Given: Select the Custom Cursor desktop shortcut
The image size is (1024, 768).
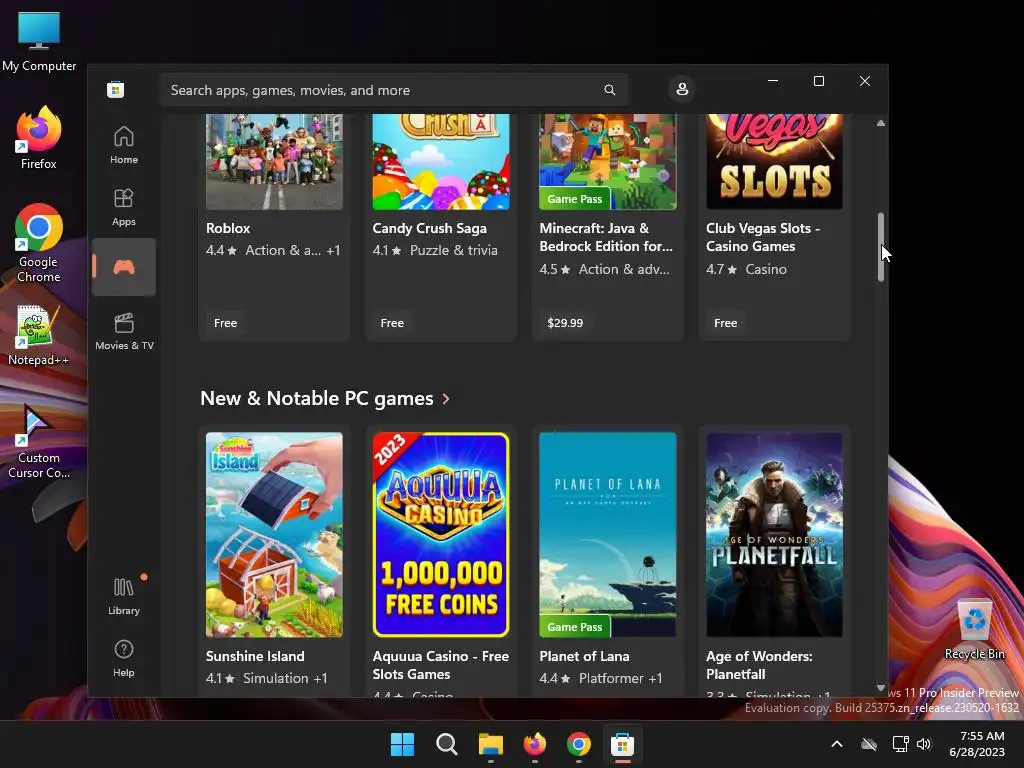Looking at the screenshot, I should 39,442.
